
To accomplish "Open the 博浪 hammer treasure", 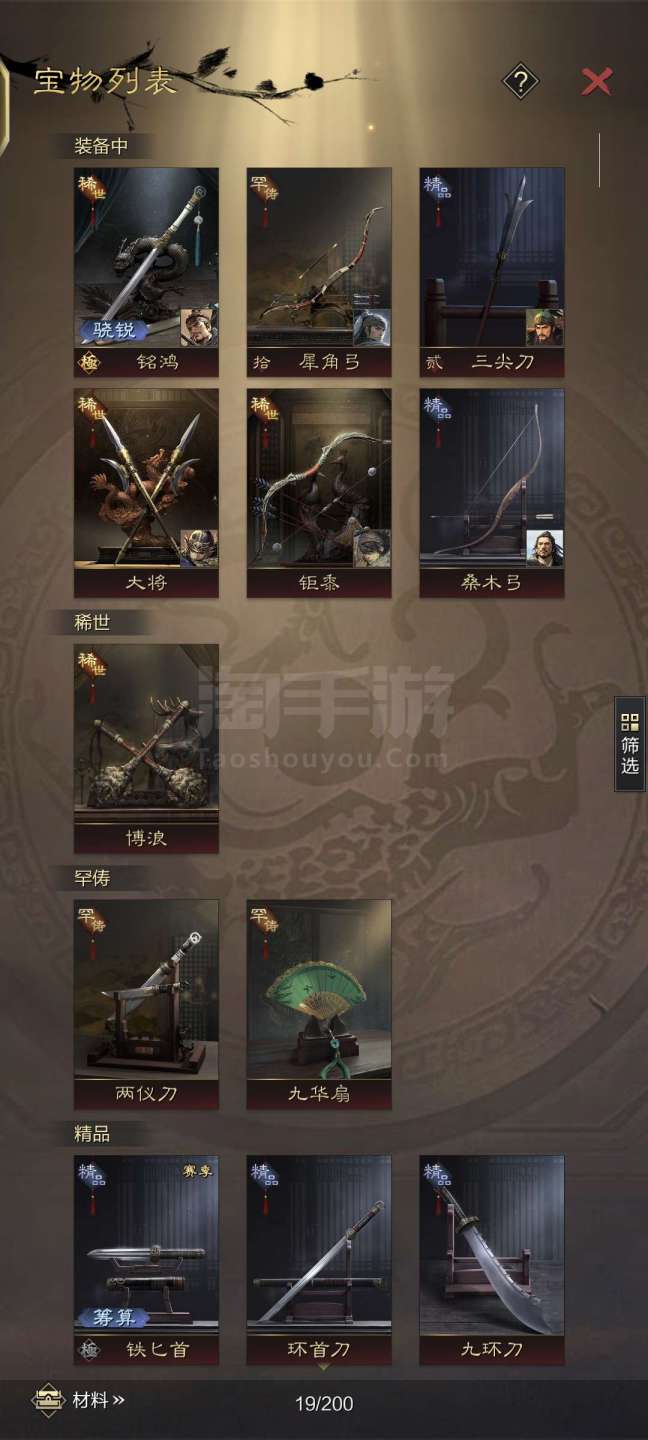I will tap(146, 749).
